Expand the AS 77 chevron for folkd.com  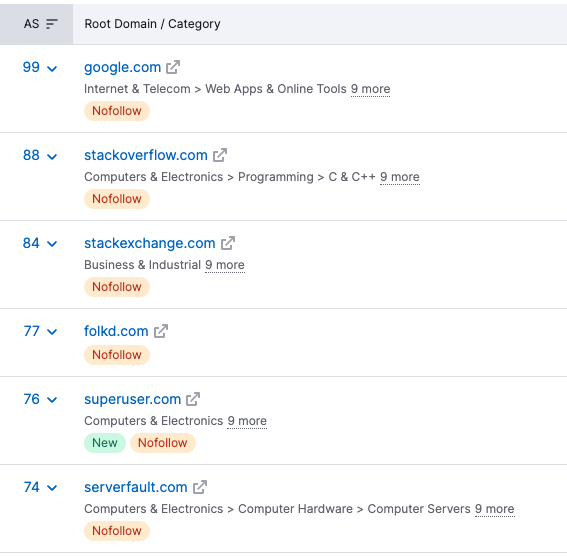click(x=52, y=332)
